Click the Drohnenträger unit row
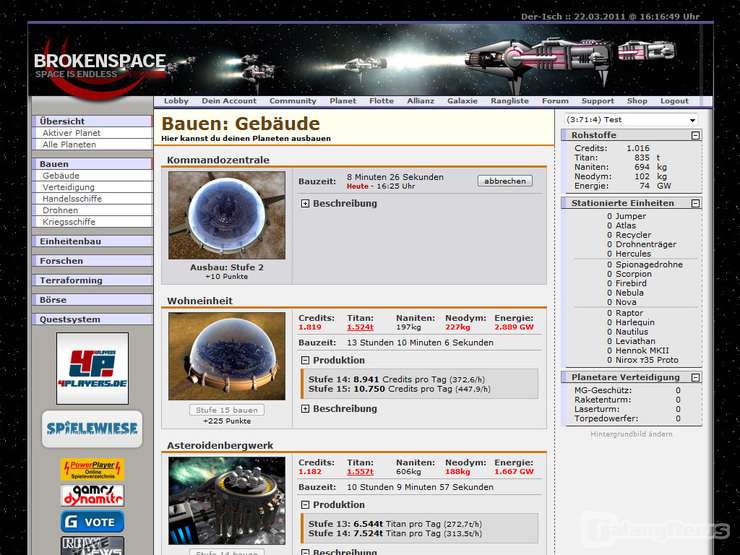This screenshot has width=740, height=555. [641, 244]
